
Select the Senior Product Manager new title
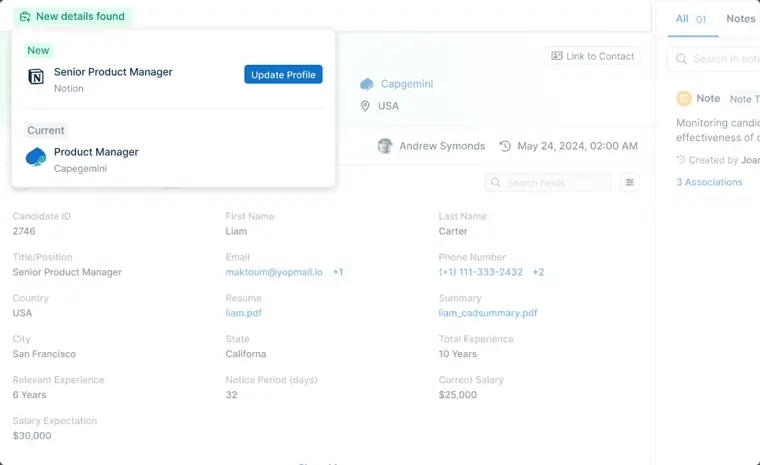point(113,72)
